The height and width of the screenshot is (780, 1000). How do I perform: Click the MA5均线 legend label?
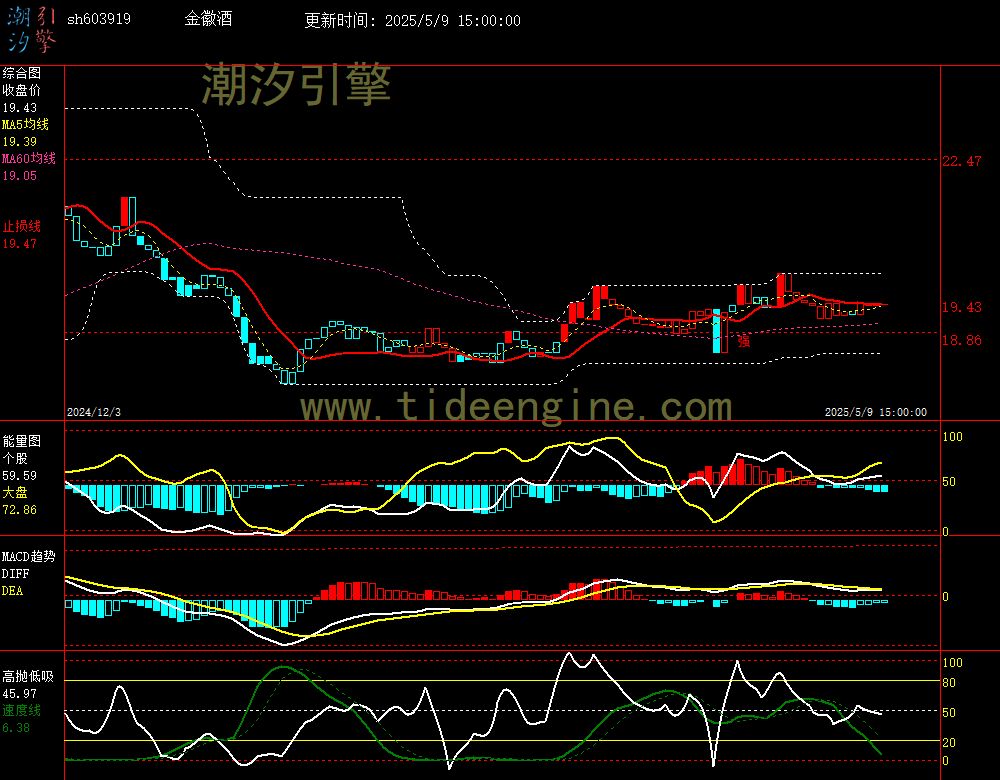pyautogui.click(x=26, y=124)
